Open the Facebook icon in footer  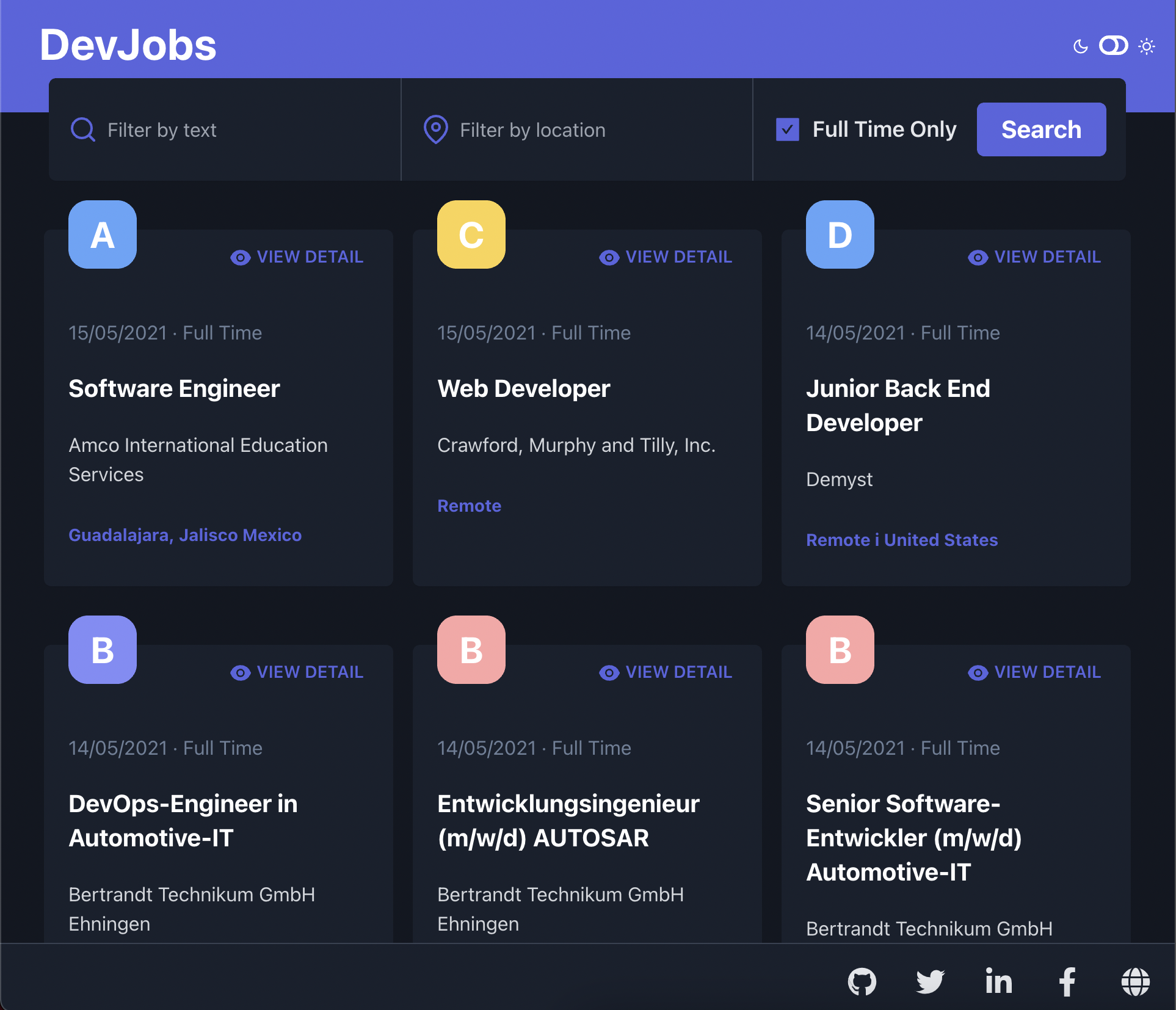(1067, 982)
